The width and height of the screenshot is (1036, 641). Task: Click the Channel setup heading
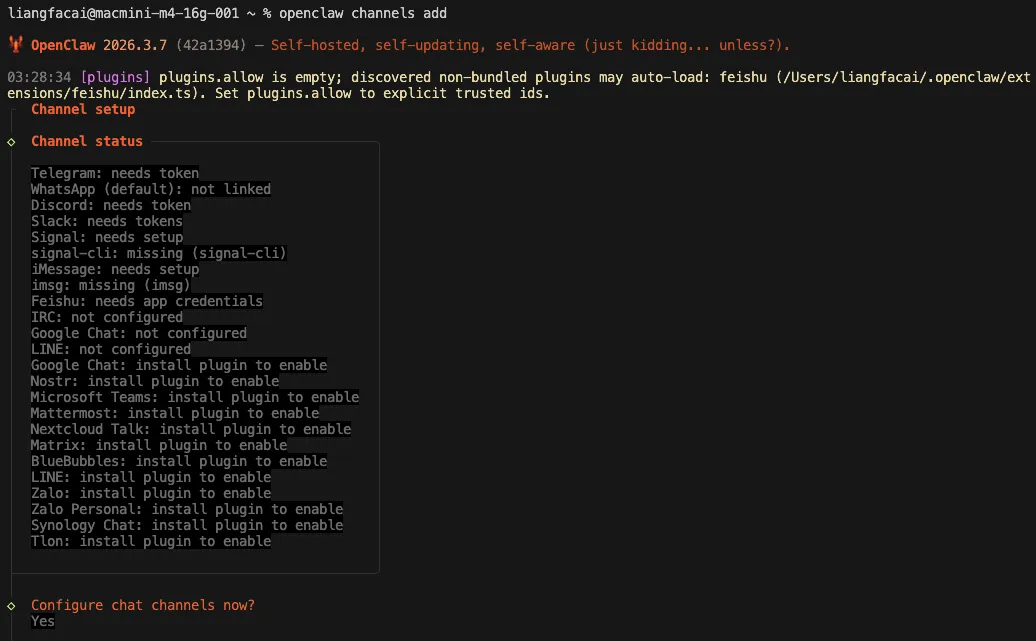pos(83,109)
